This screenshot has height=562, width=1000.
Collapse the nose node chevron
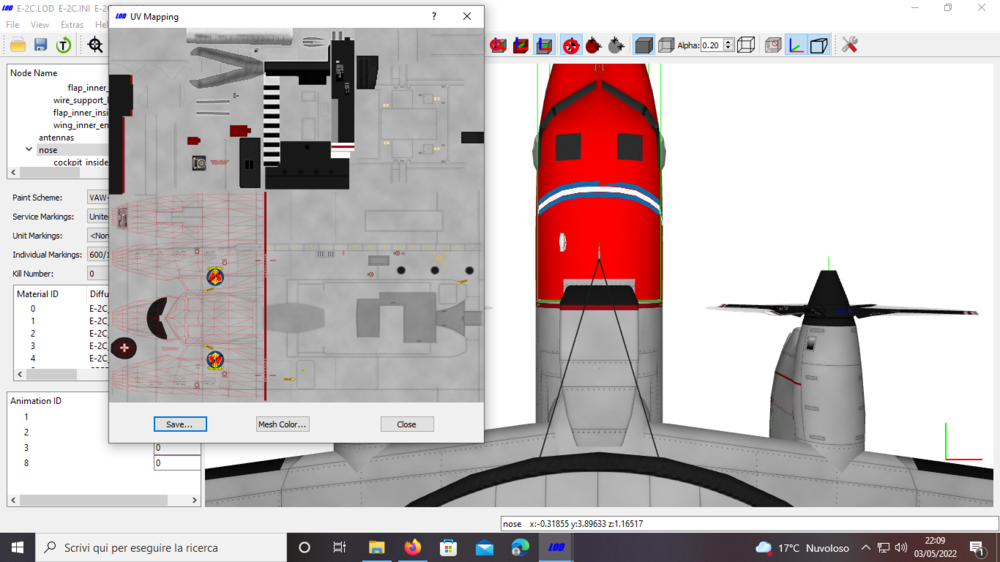click(29, 150)
